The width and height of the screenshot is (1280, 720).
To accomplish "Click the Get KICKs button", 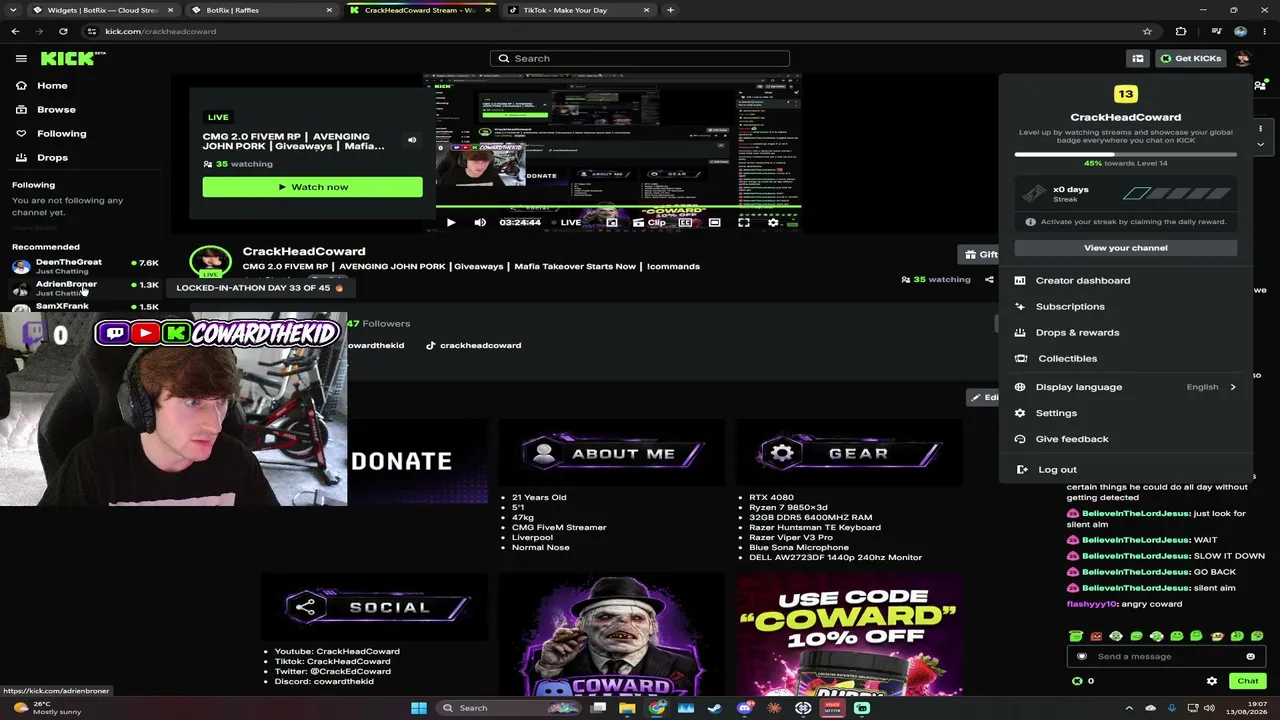I will click(1190, 58).
